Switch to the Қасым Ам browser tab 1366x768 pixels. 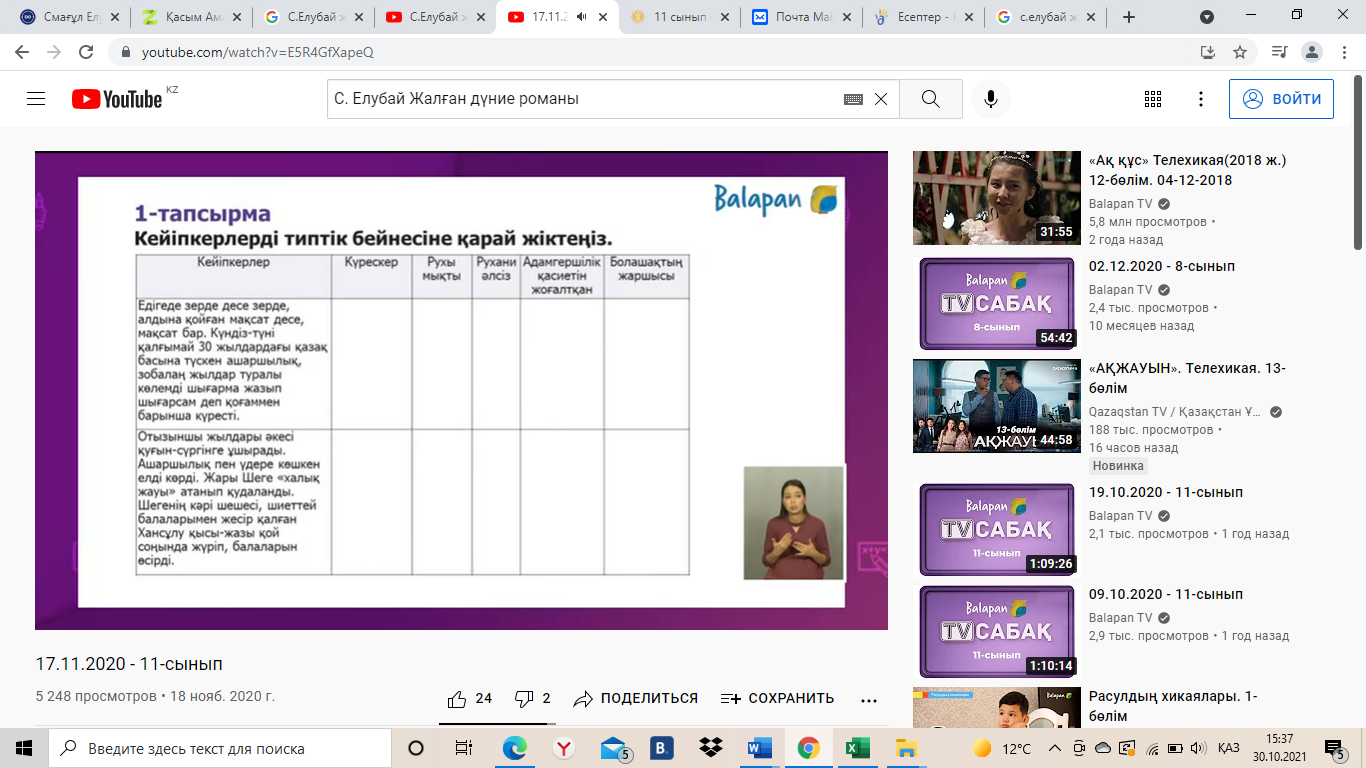click(x=191, y=17)
